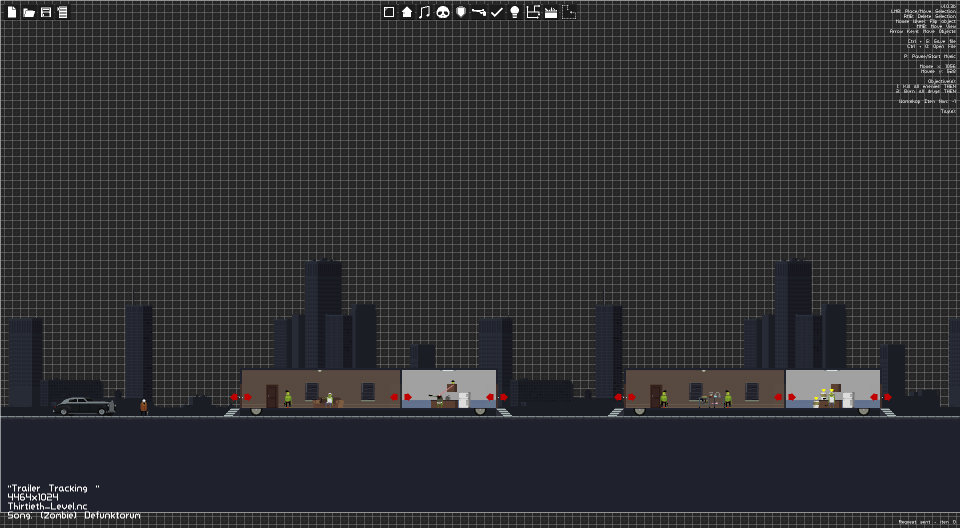Click the parked black car on the street
The height and width of the screenshot is (528, 960).
coord(84,406)
